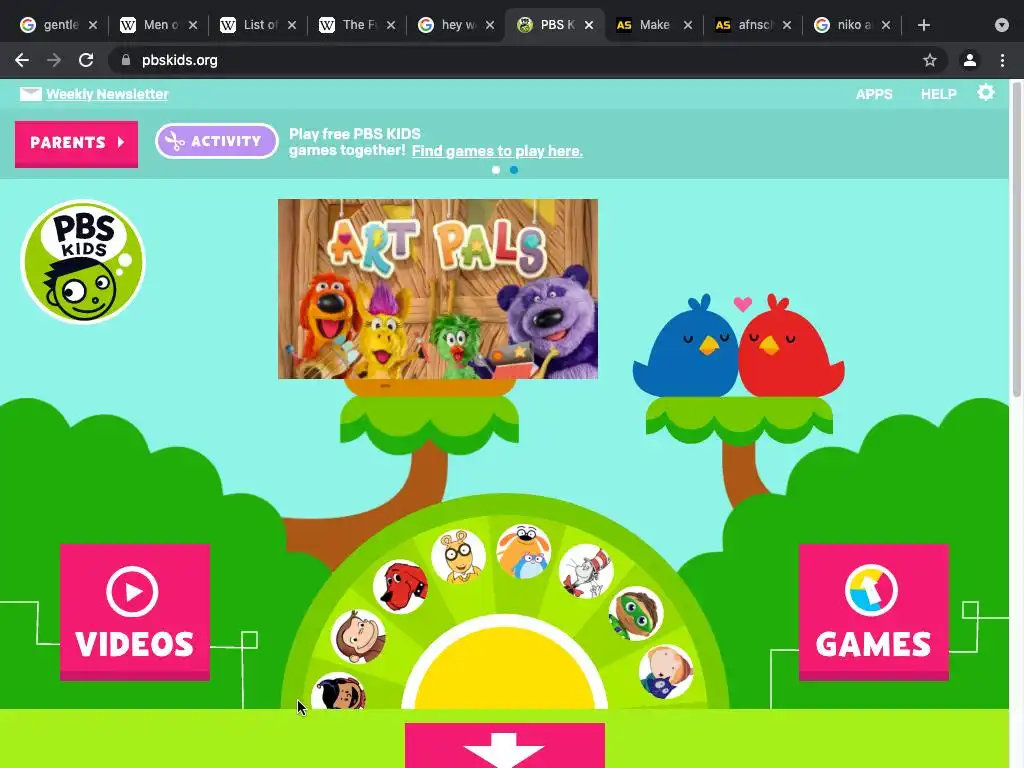The height and width of the screenshot is (768, 1024).
Task: Select the orange dog with blue bird icon
Action: [524, 551]
